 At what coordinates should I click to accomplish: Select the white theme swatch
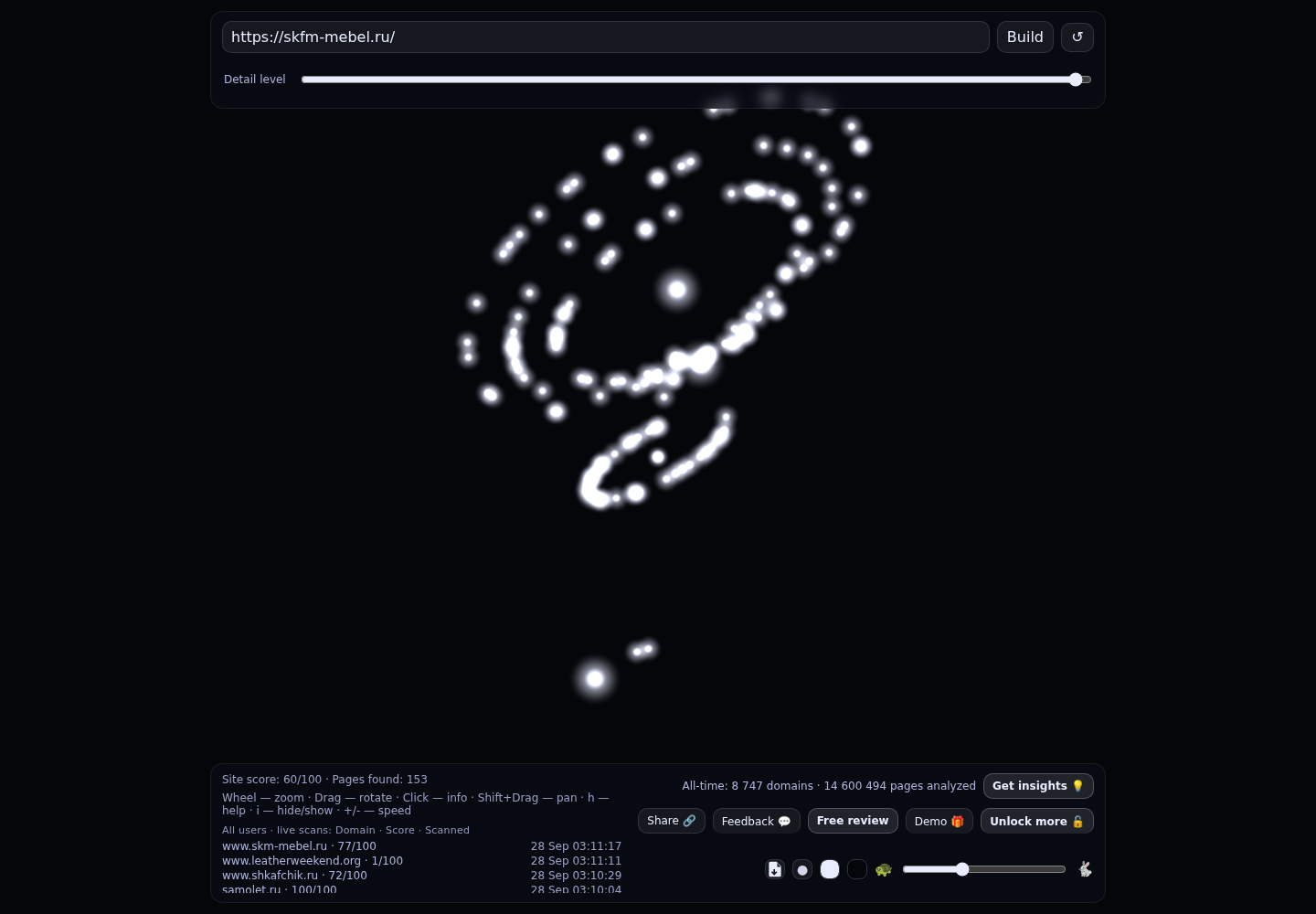click(x=830, y=869)
